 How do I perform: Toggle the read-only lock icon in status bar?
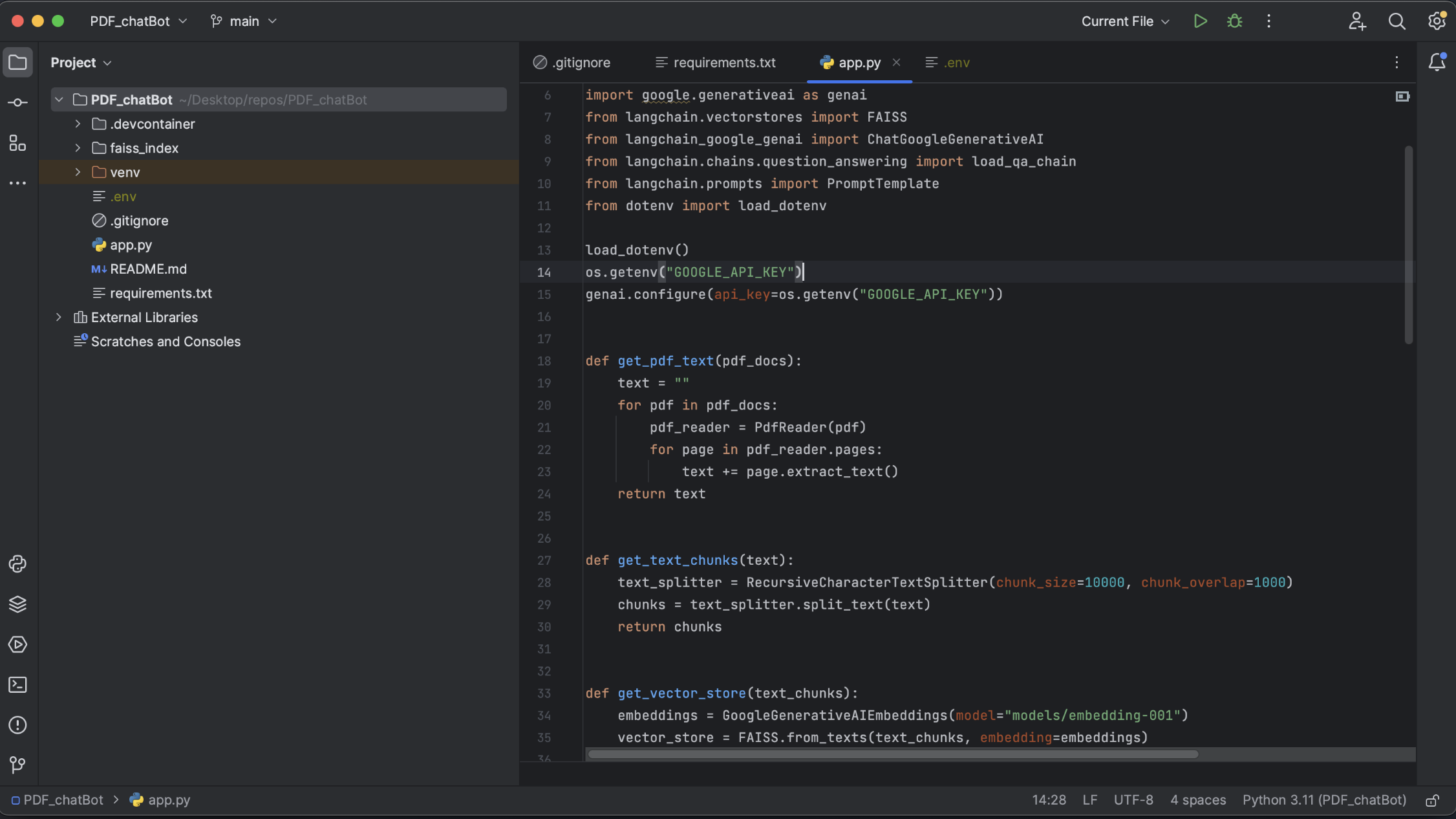pos(1432,800)
